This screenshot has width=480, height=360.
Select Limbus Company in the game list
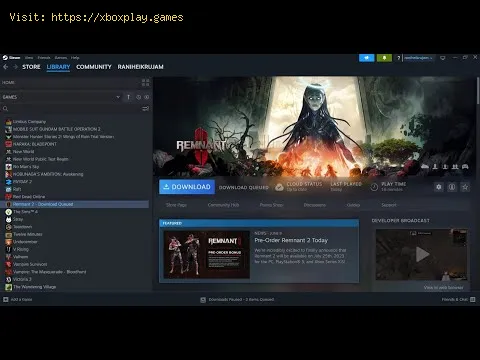tap(29, 122)
